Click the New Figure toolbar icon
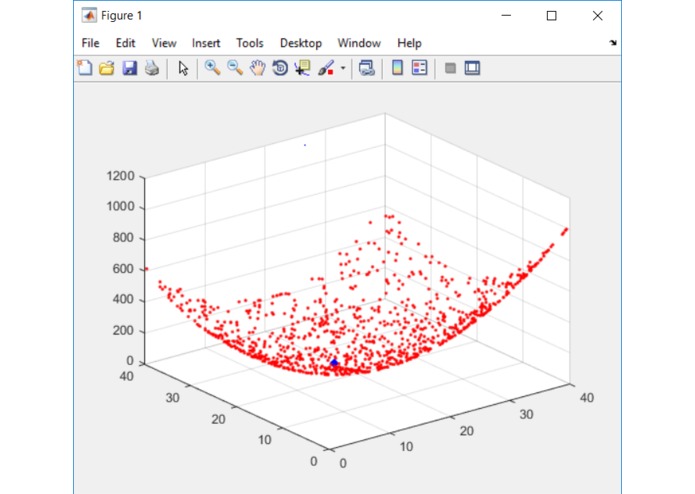The width and height of the screenshot is (695, 494). pyautogui.click(x=85, y=68)
